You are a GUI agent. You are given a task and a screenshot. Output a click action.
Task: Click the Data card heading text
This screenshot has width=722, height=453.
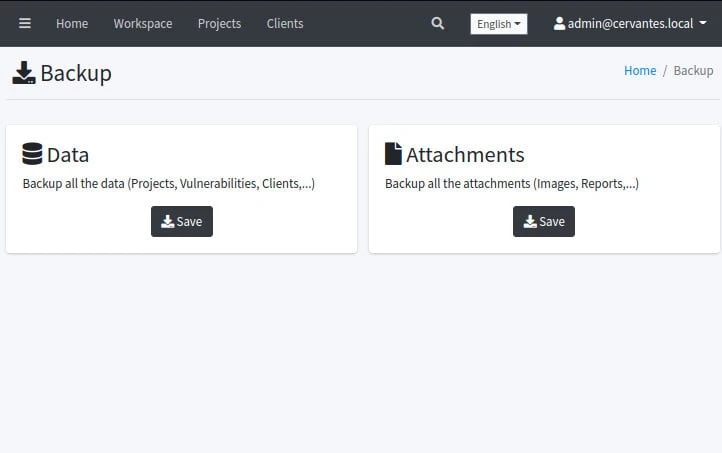coord(68,155)
